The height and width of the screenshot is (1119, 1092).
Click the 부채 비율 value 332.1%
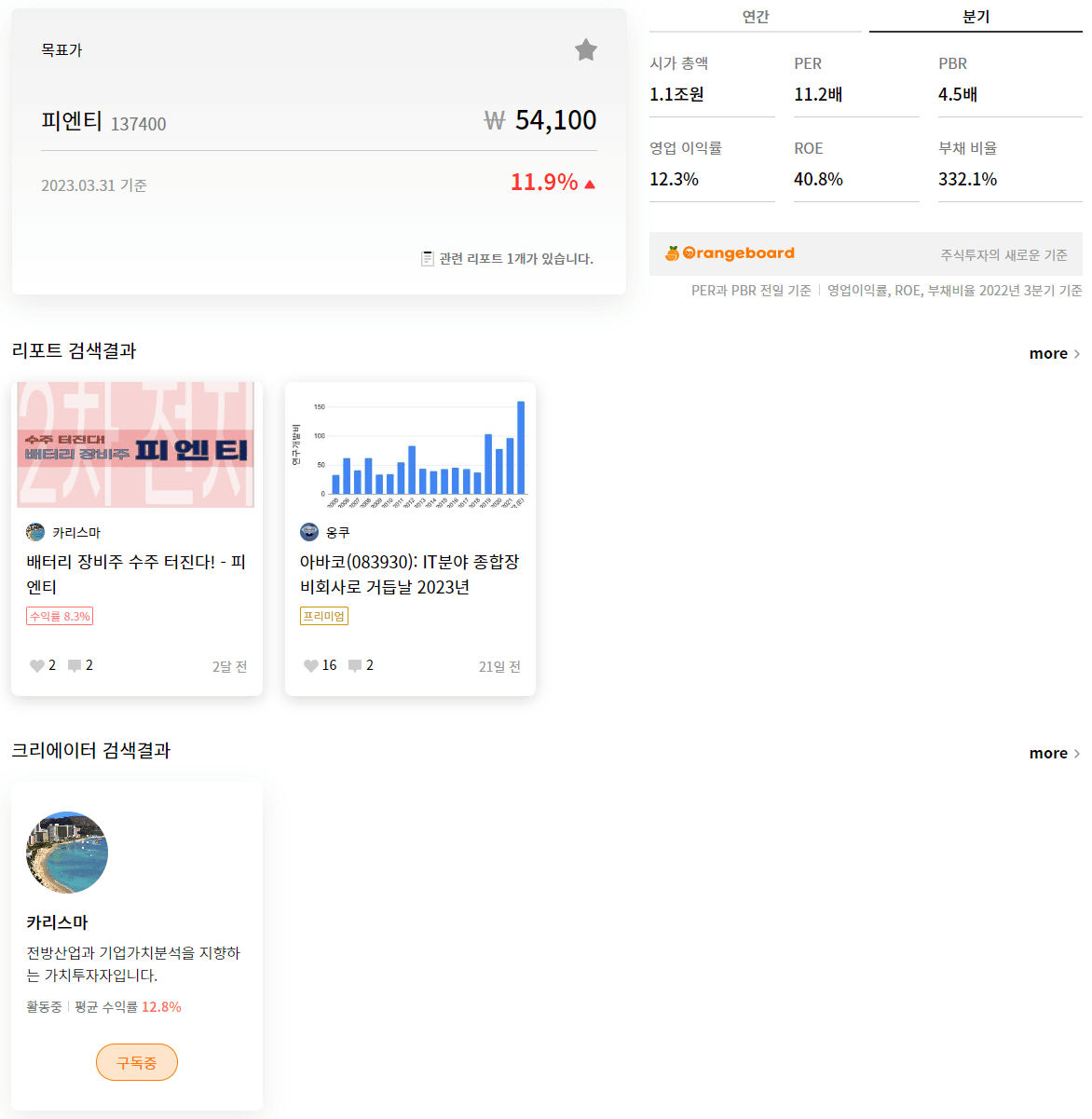967,179
